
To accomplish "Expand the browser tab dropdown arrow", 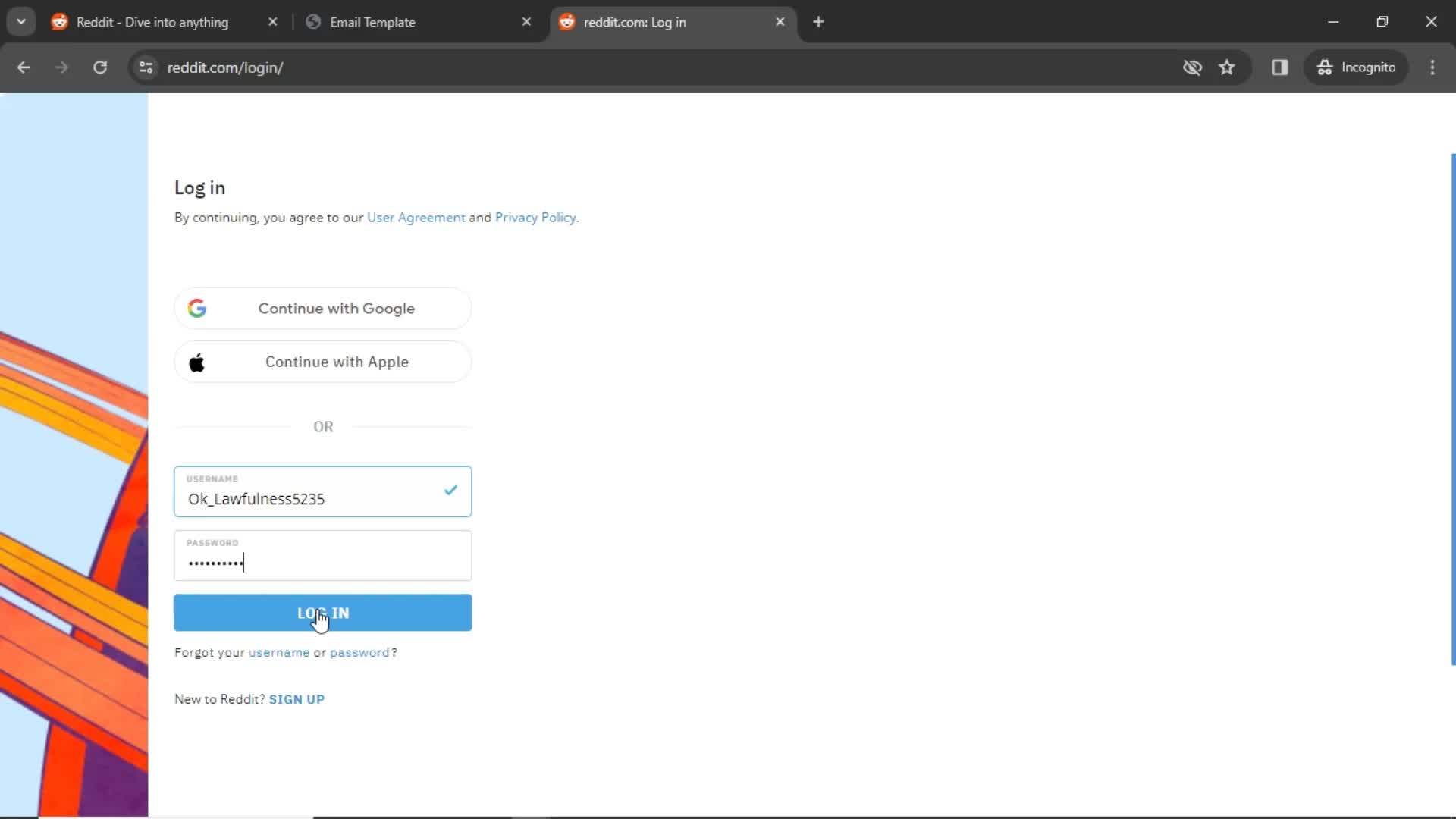I will (x=21, y=21).
